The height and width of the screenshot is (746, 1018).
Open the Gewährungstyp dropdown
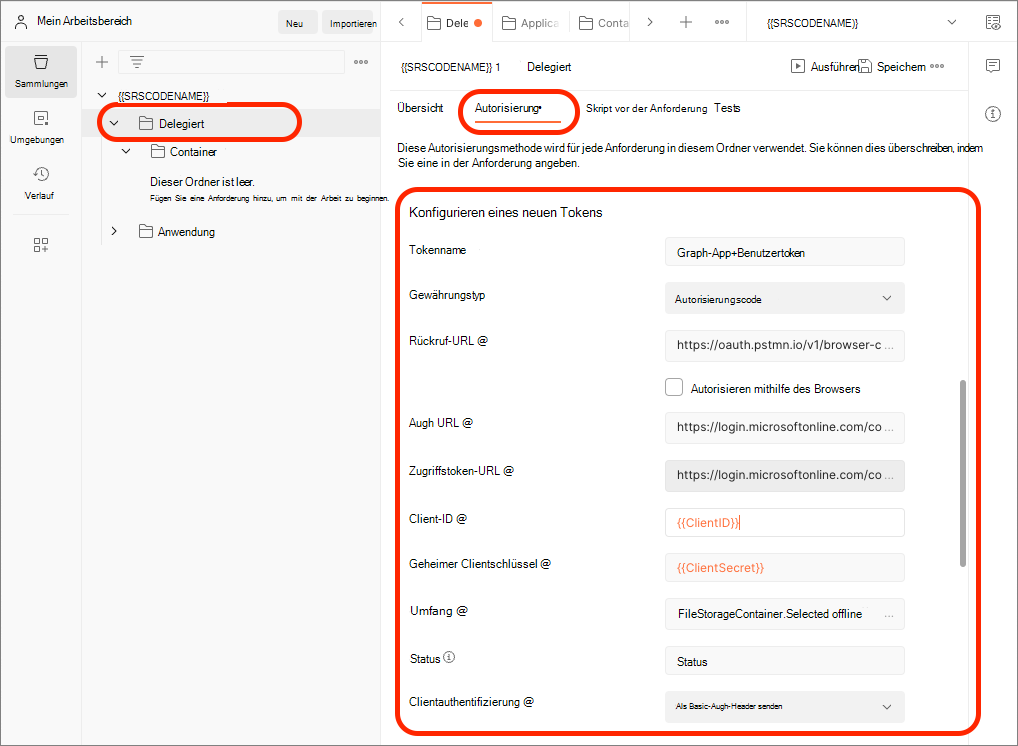[784, 297]
